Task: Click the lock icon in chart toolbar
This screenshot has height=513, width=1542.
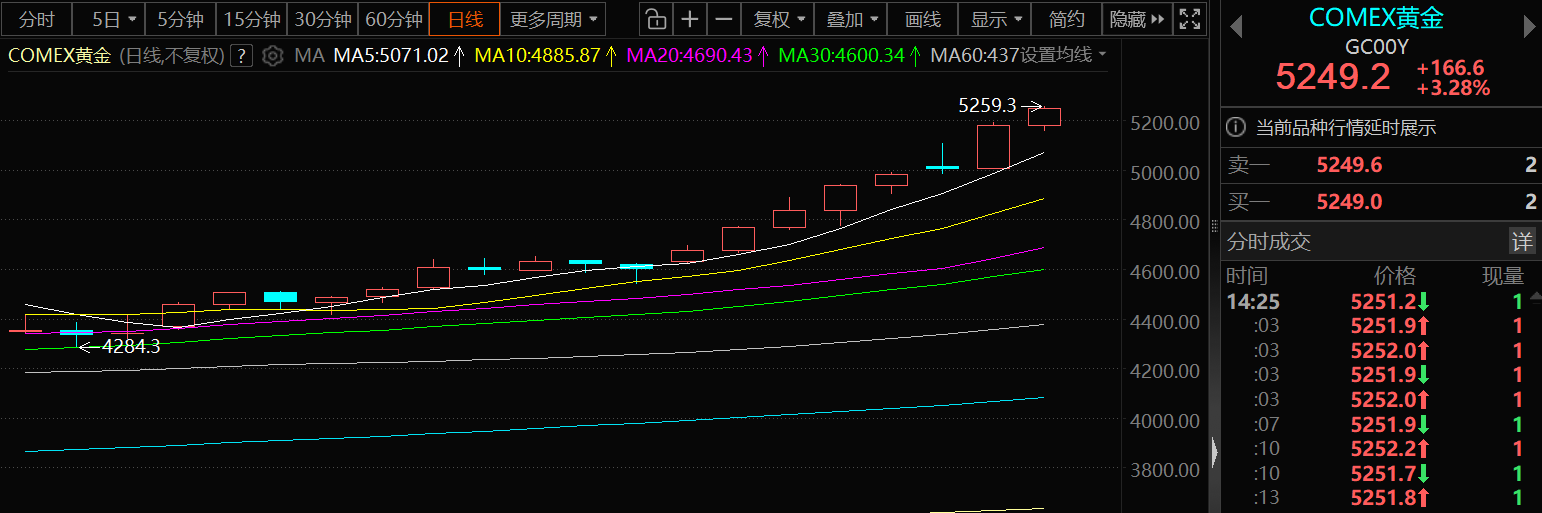Action: 654,19
